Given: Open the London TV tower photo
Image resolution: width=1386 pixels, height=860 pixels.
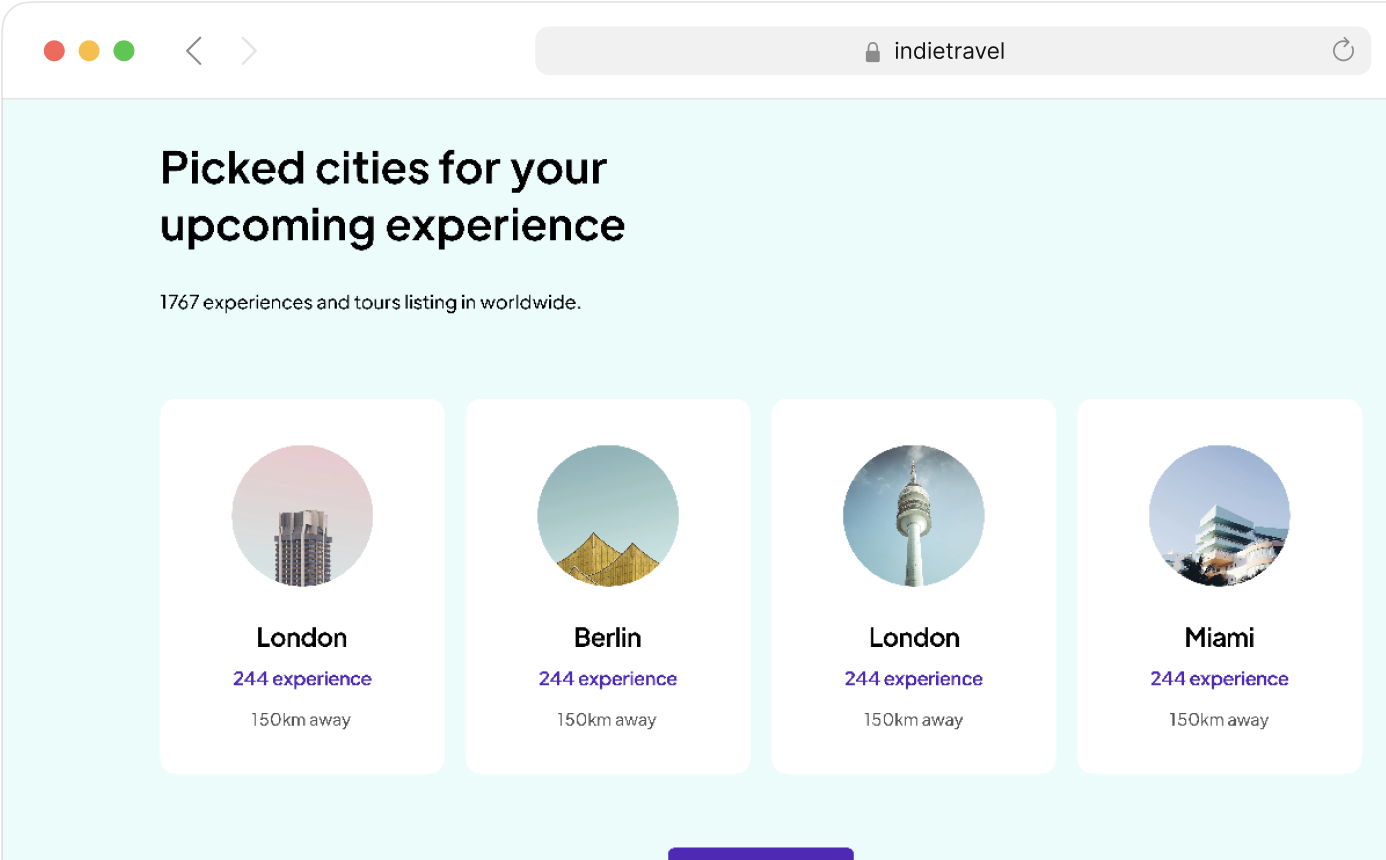Looking at the screenshot, I should point(914,515).
